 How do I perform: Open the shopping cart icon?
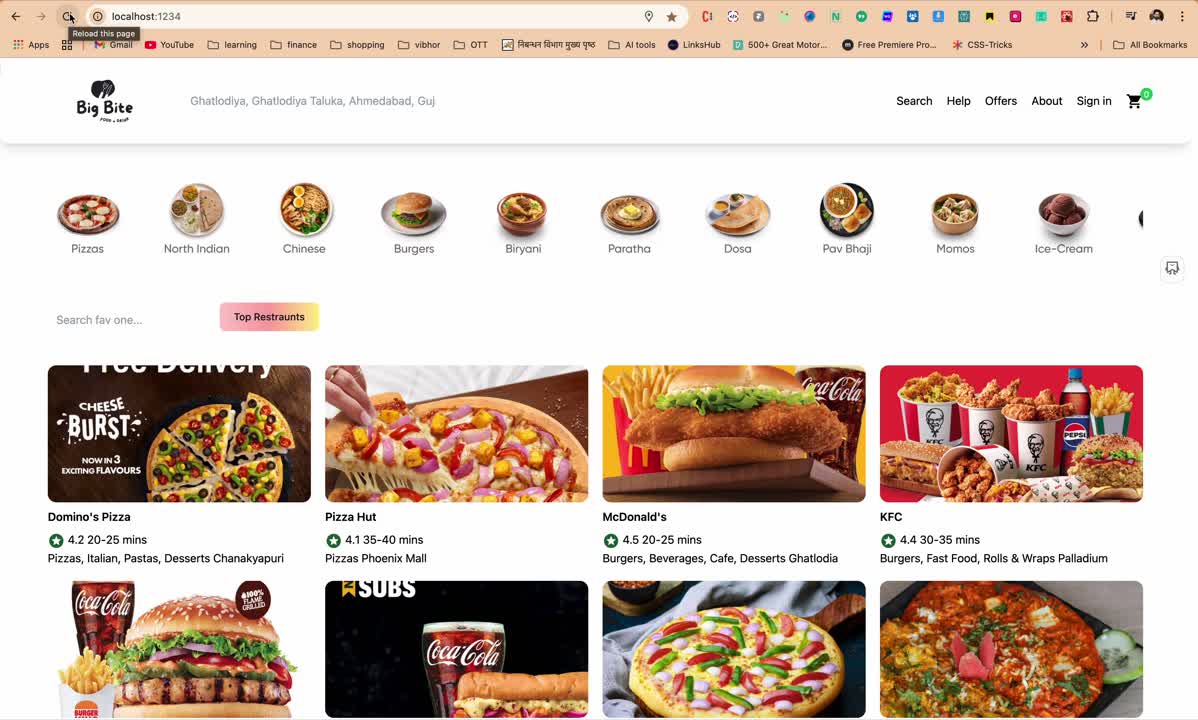pos(1134,101)
